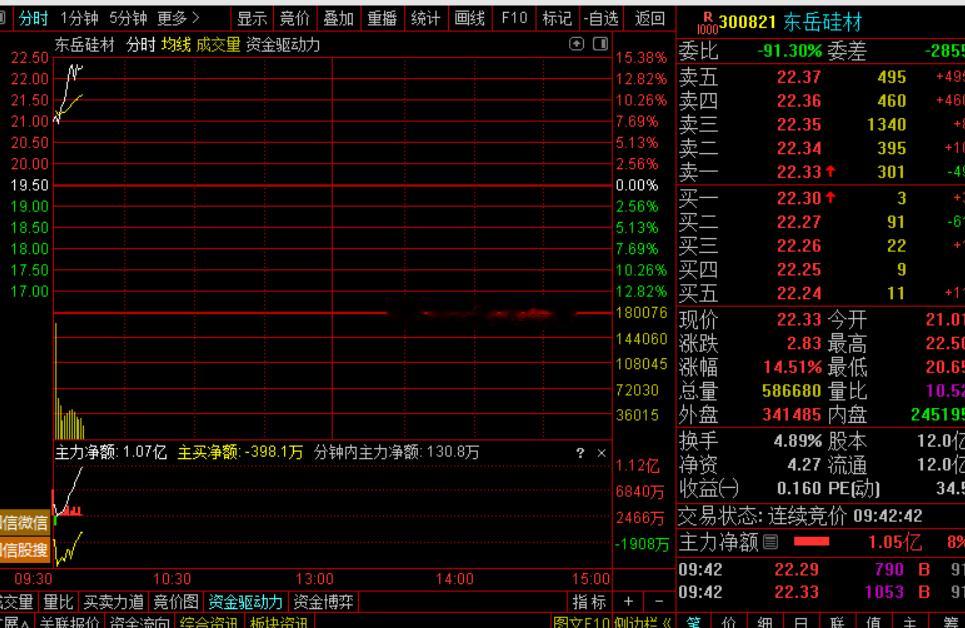Viewport: 965px width, 628px height.
Task: Click the 卖五 price 22.37
Action: [x=798, y=77]
